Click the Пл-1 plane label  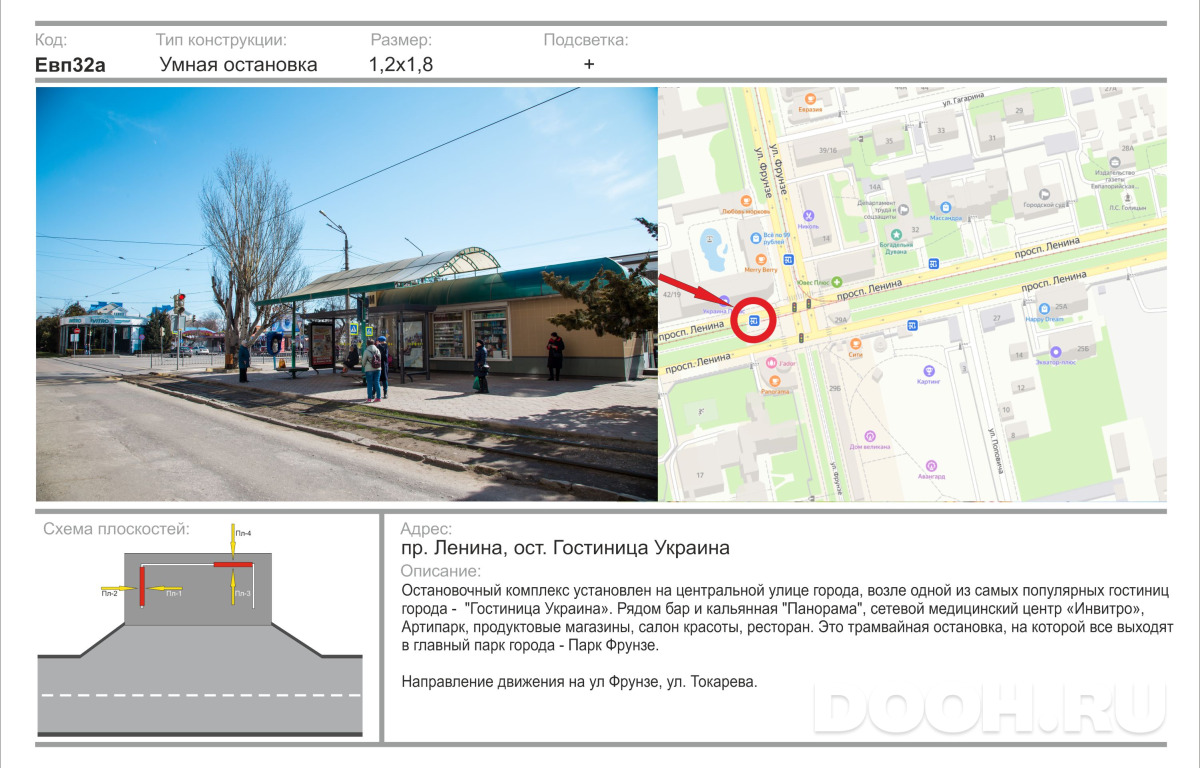174,594
